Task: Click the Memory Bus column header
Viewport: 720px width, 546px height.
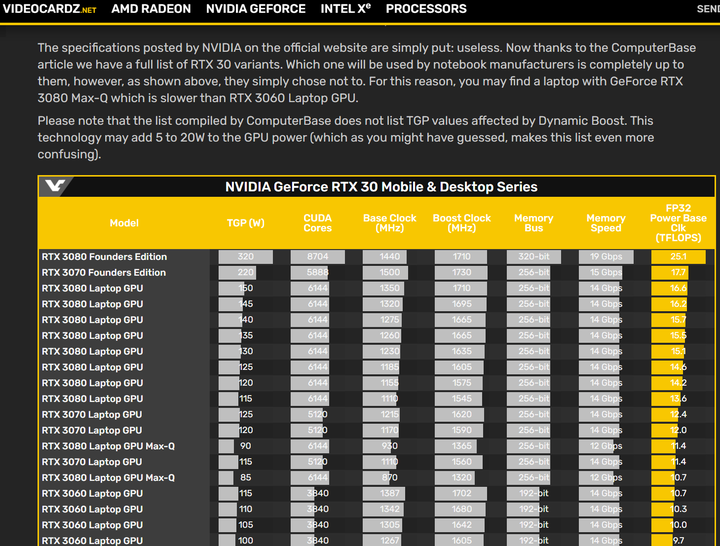Action: click(x=534, y=223)
